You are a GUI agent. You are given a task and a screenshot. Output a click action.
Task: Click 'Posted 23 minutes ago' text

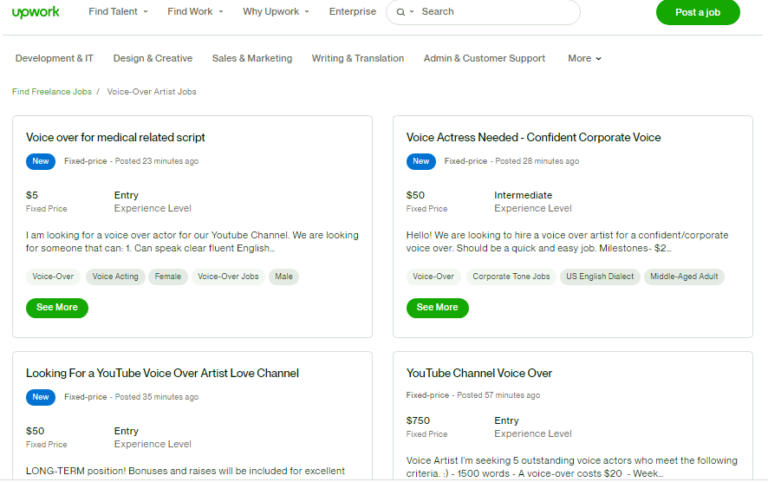pos(157,161)
